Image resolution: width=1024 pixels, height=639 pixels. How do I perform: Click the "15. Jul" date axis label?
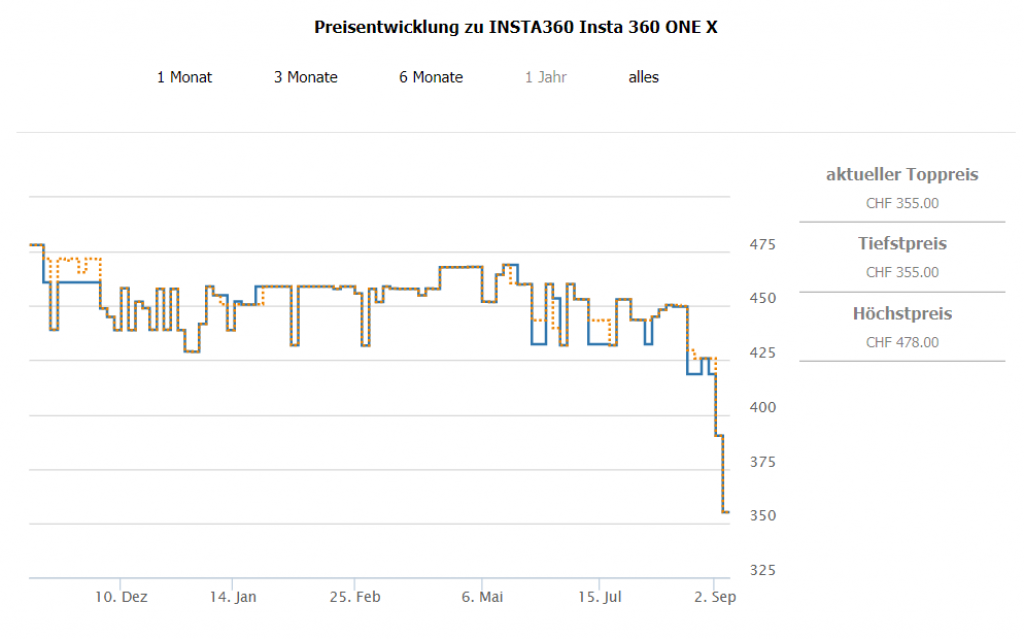point(600,597)
